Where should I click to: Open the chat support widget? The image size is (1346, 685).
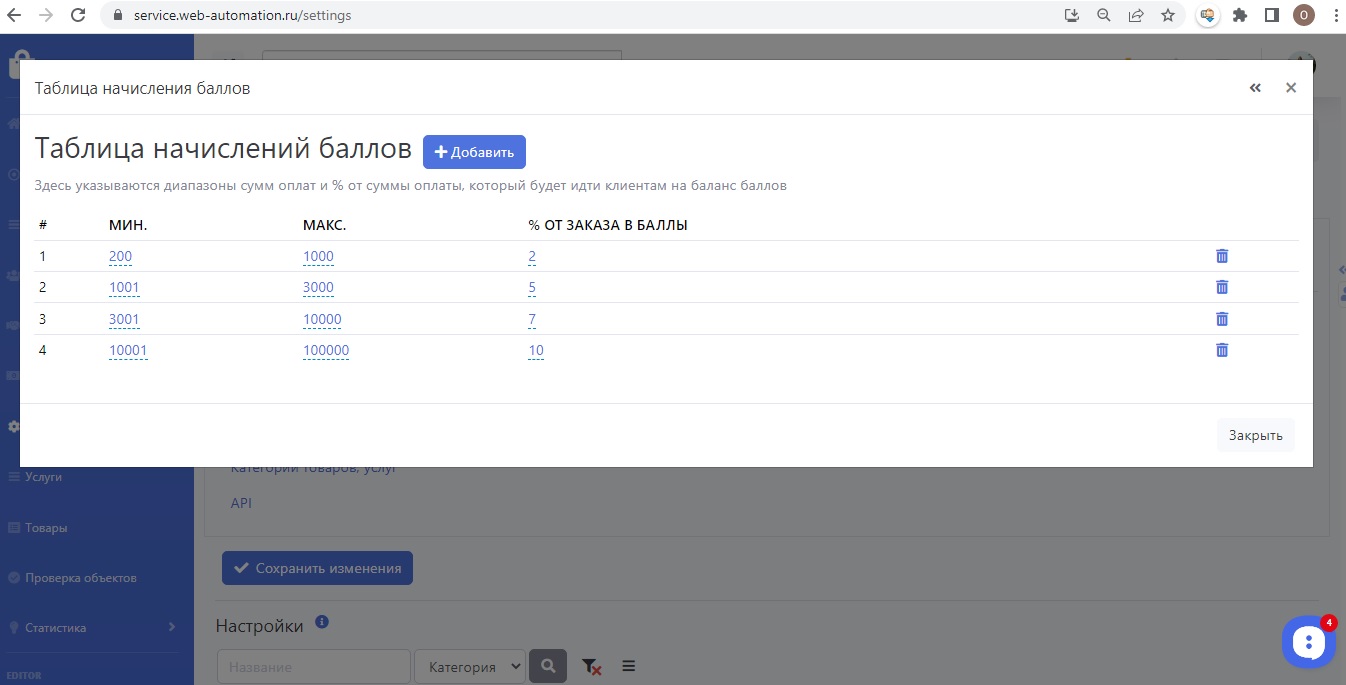(1308, 642)
